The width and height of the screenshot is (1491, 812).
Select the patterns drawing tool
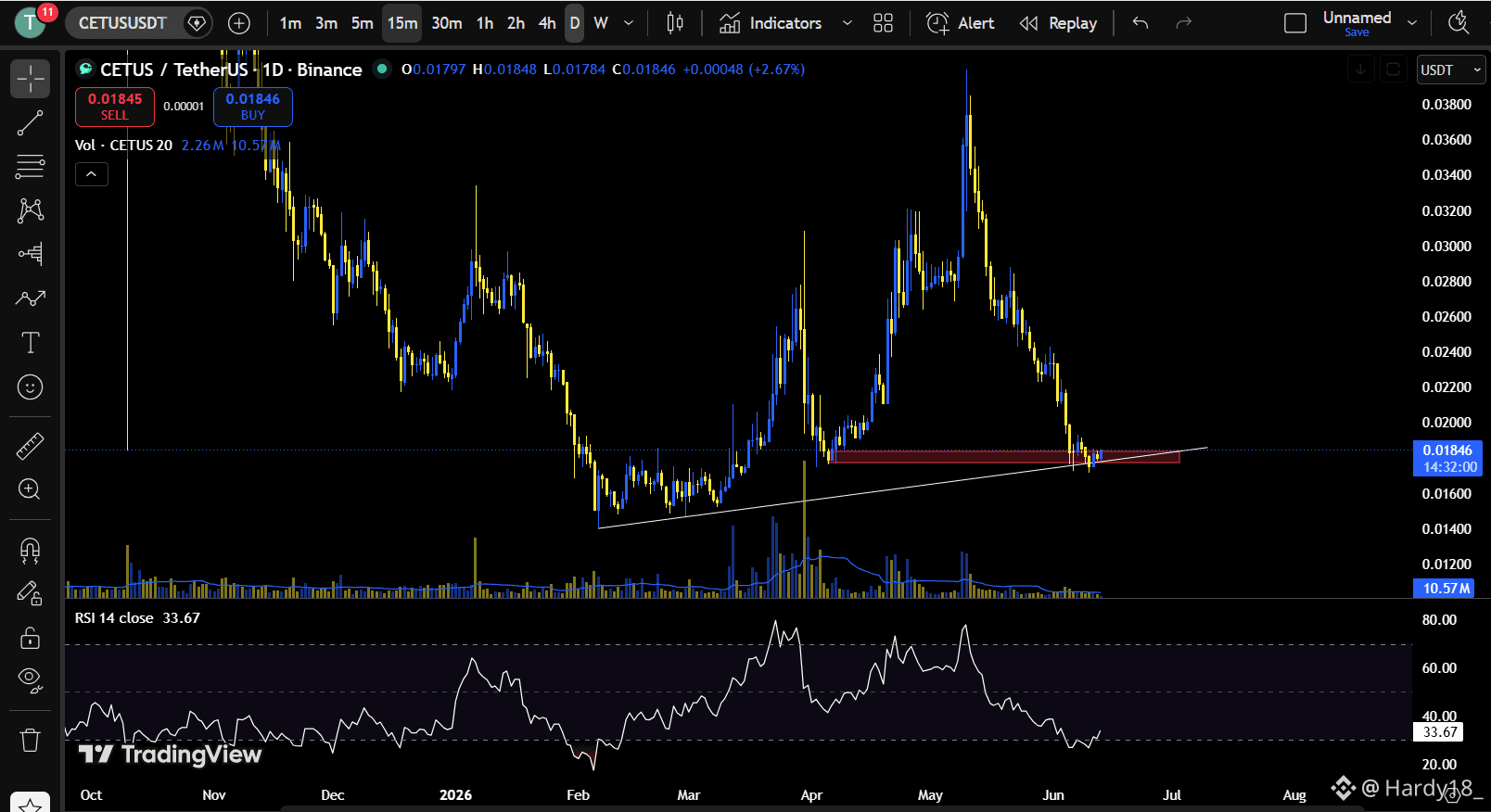[30, 210]
